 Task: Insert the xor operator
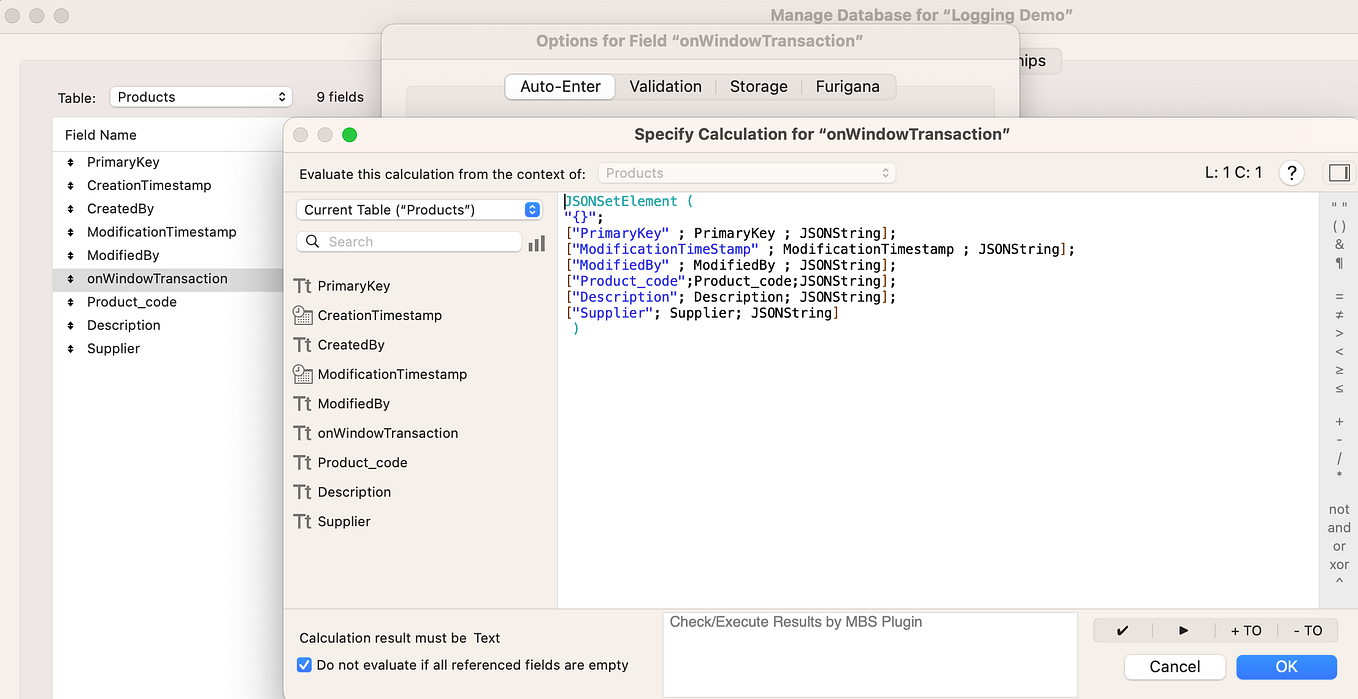click(1338, 564)
